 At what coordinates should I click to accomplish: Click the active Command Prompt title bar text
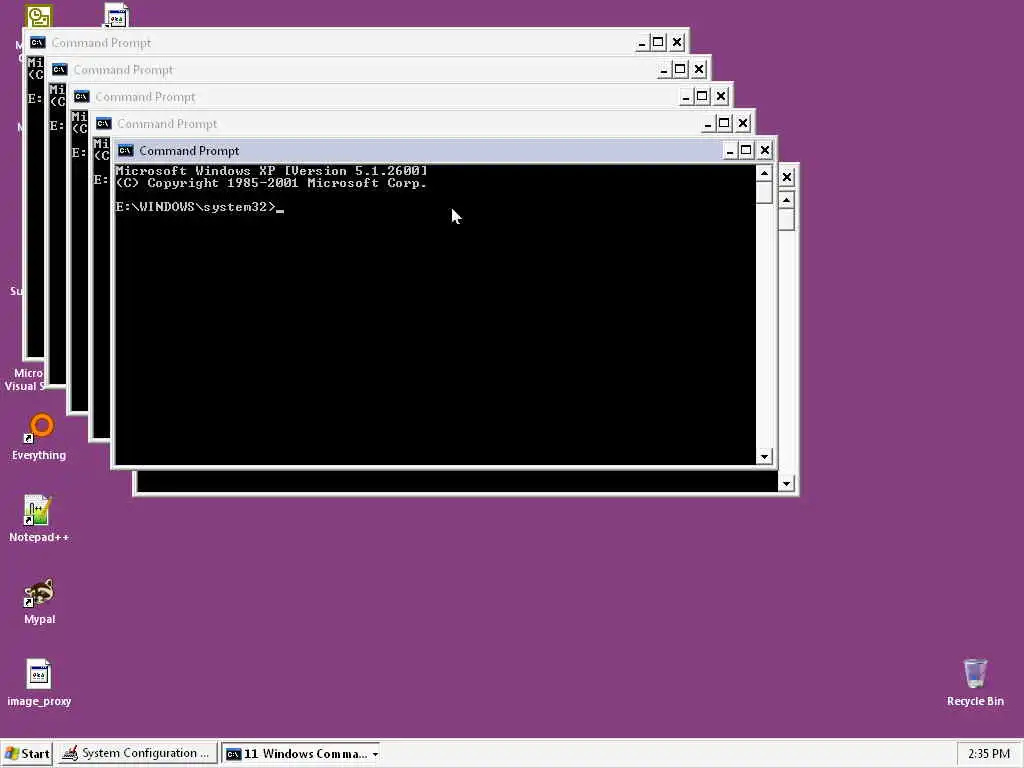[x=189, y=151]
